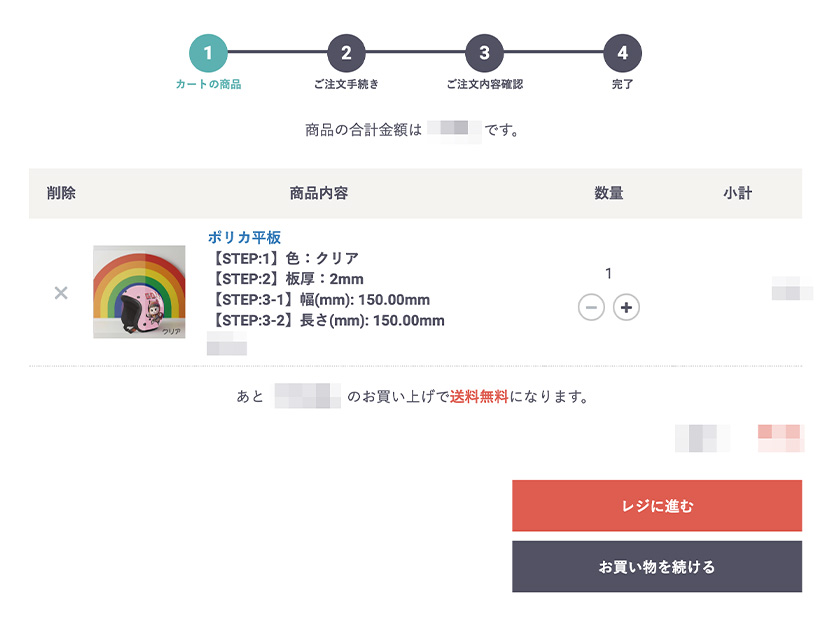
Task: Click the カートの商品 step label
Action: tap(208, 84)
